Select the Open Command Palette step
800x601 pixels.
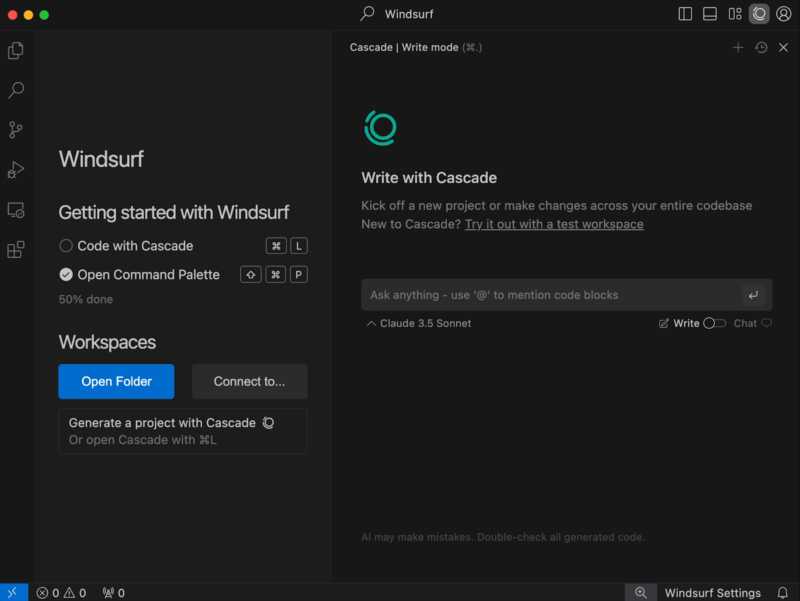pyautogui.click(x=148, y=275)
